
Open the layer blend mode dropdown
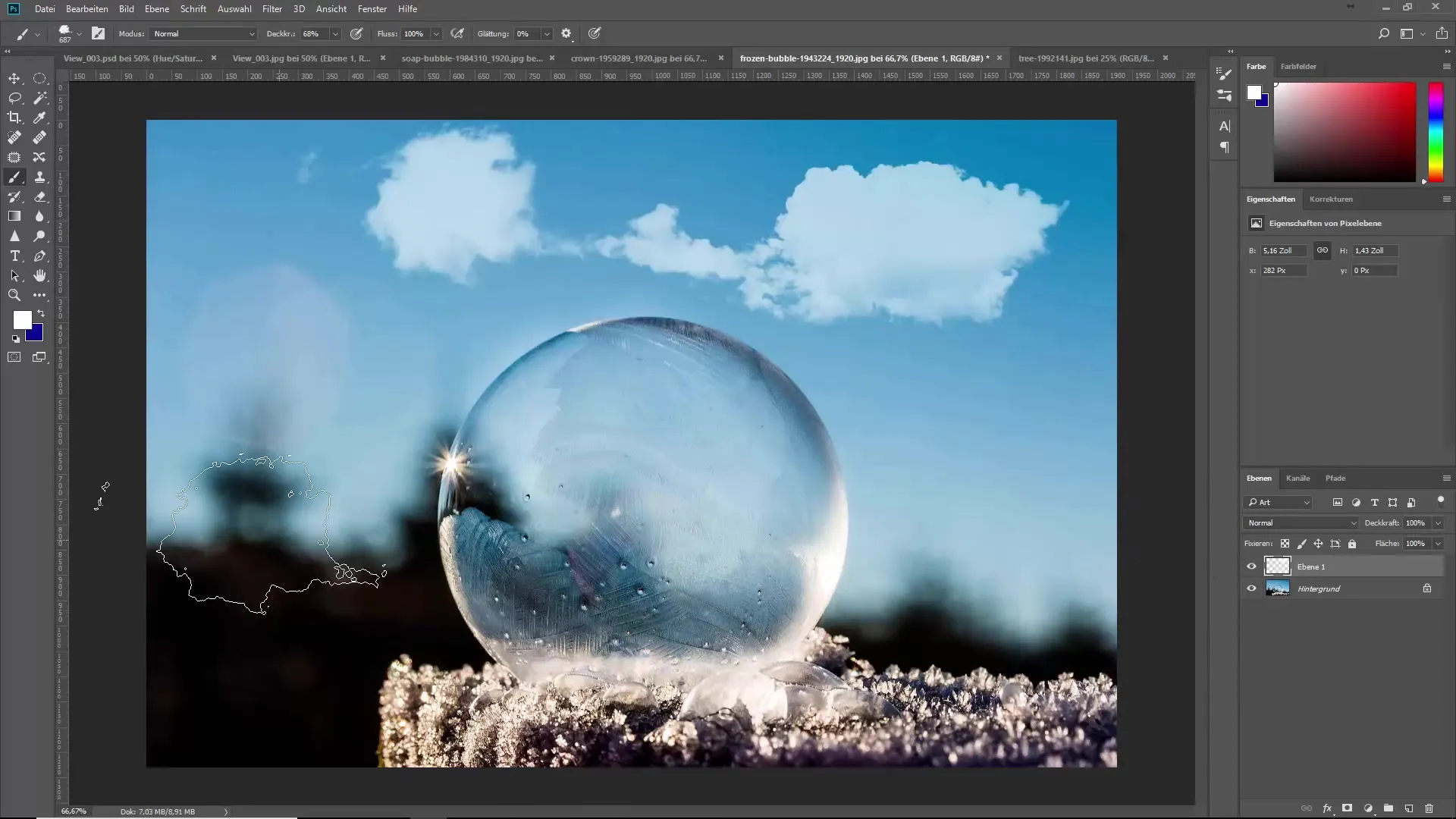[1301, 523]
